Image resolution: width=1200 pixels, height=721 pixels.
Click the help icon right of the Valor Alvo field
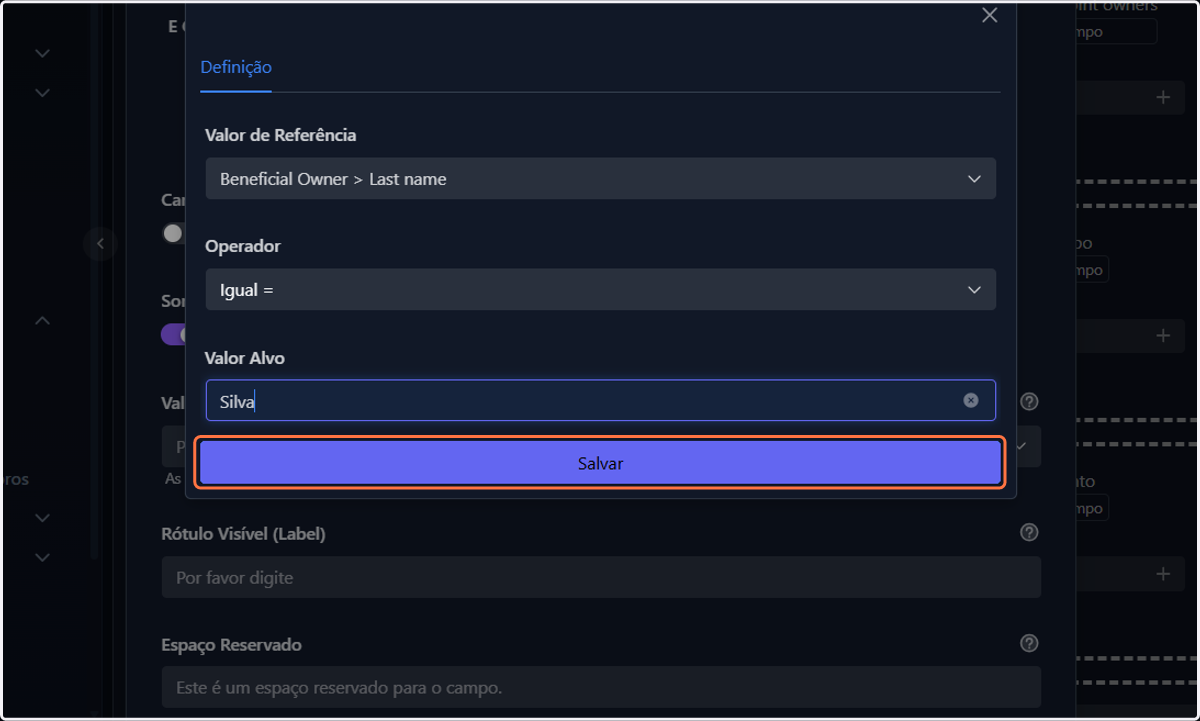[x=1029, y=402]
